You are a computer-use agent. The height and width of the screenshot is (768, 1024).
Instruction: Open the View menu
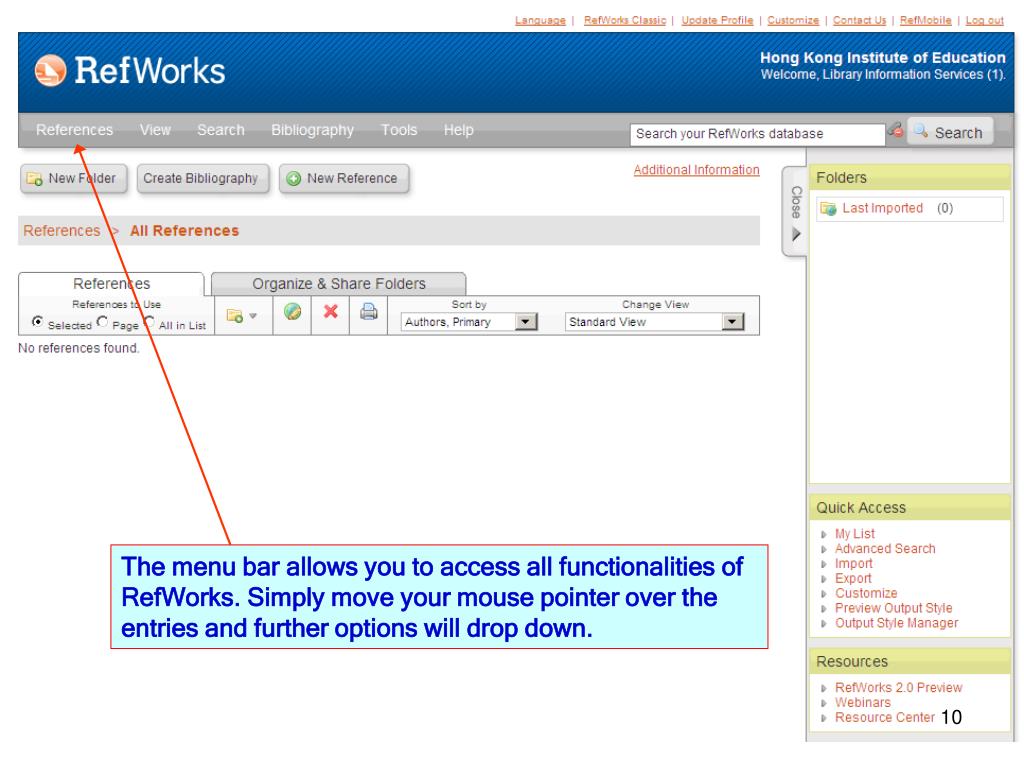(x=155, y=130)
